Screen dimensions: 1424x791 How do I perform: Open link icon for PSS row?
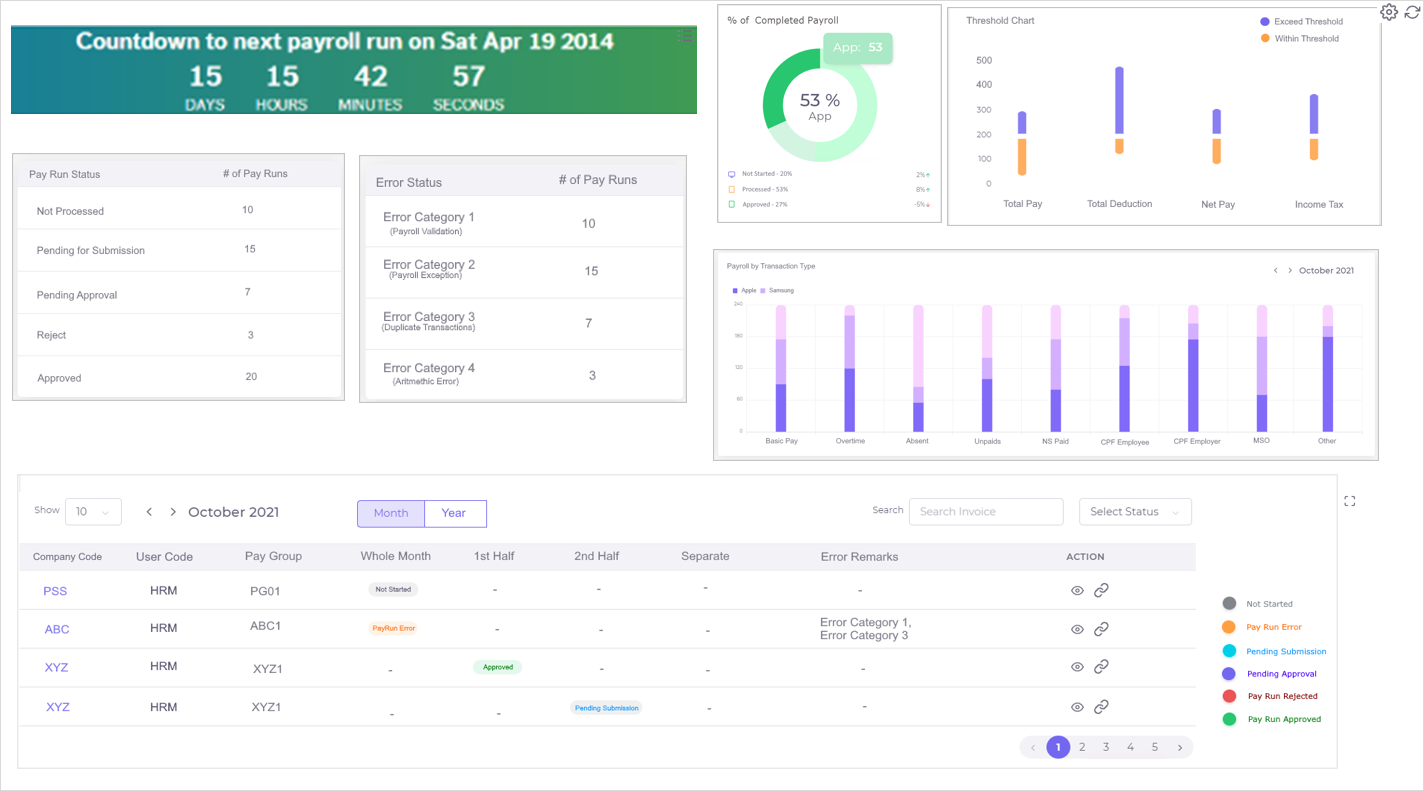coord(1101,590)
